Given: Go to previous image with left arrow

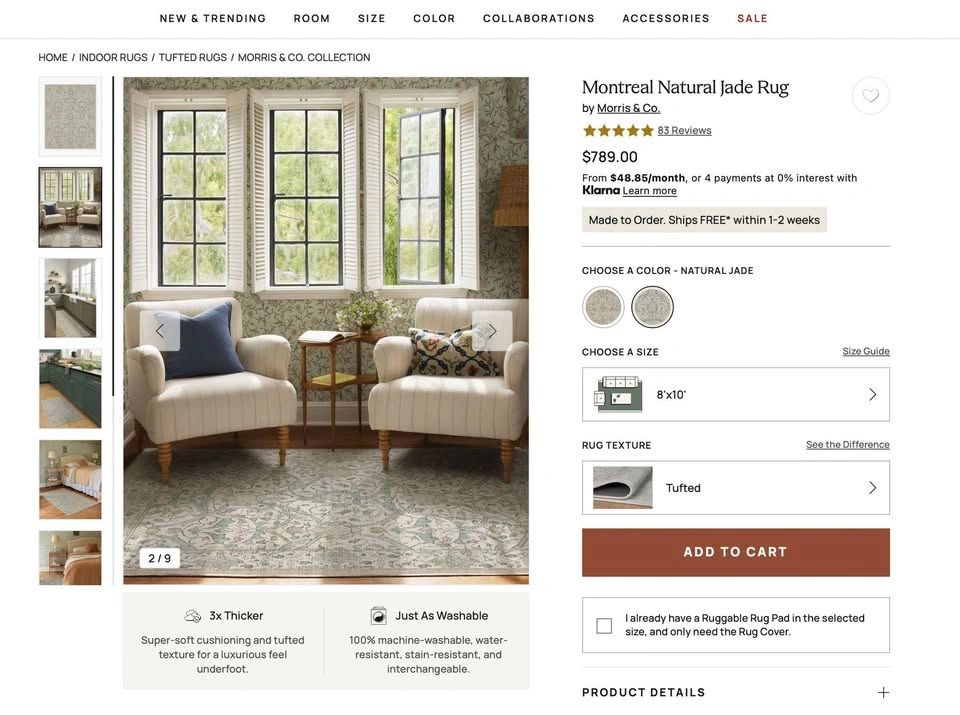Looking at the screenshot, I should pos(160,331).
